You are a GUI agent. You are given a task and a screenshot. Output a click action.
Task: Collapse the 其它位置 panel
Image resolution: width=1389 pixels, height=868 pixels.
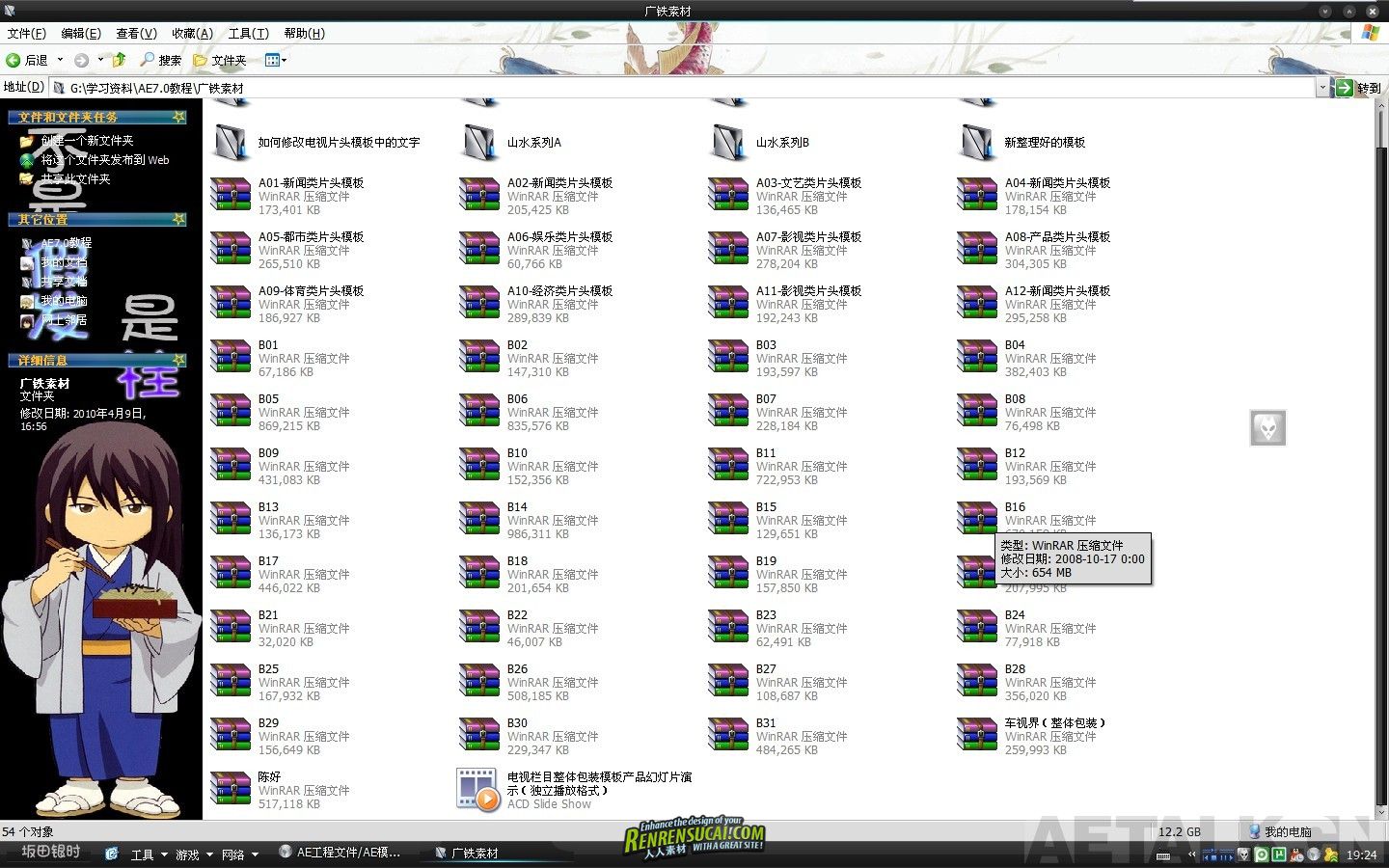(x=178, y=220)
